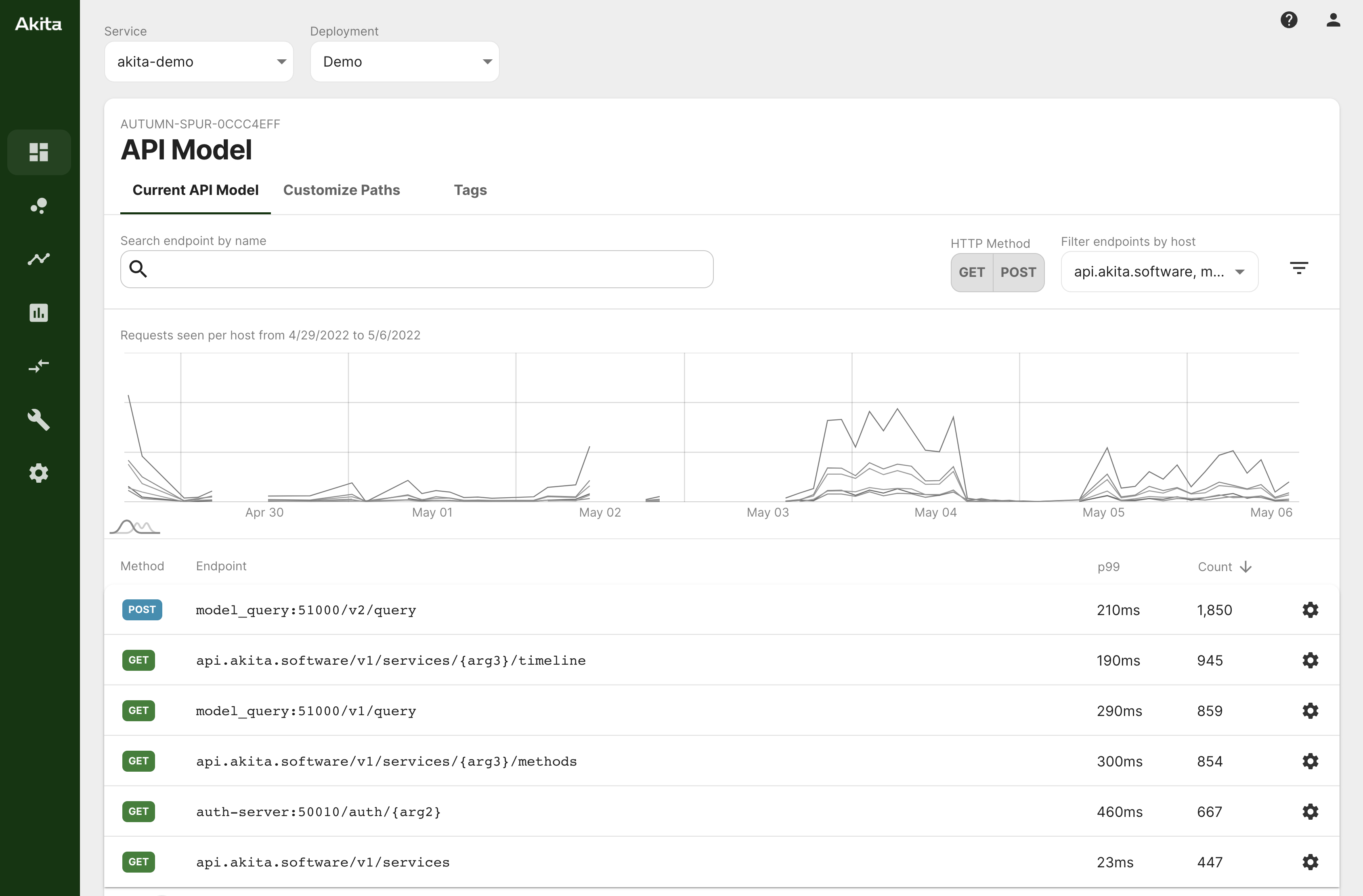Click the GET badge on auth-server row
Viewport: 1363px width, 896px height.
(138, 811)
